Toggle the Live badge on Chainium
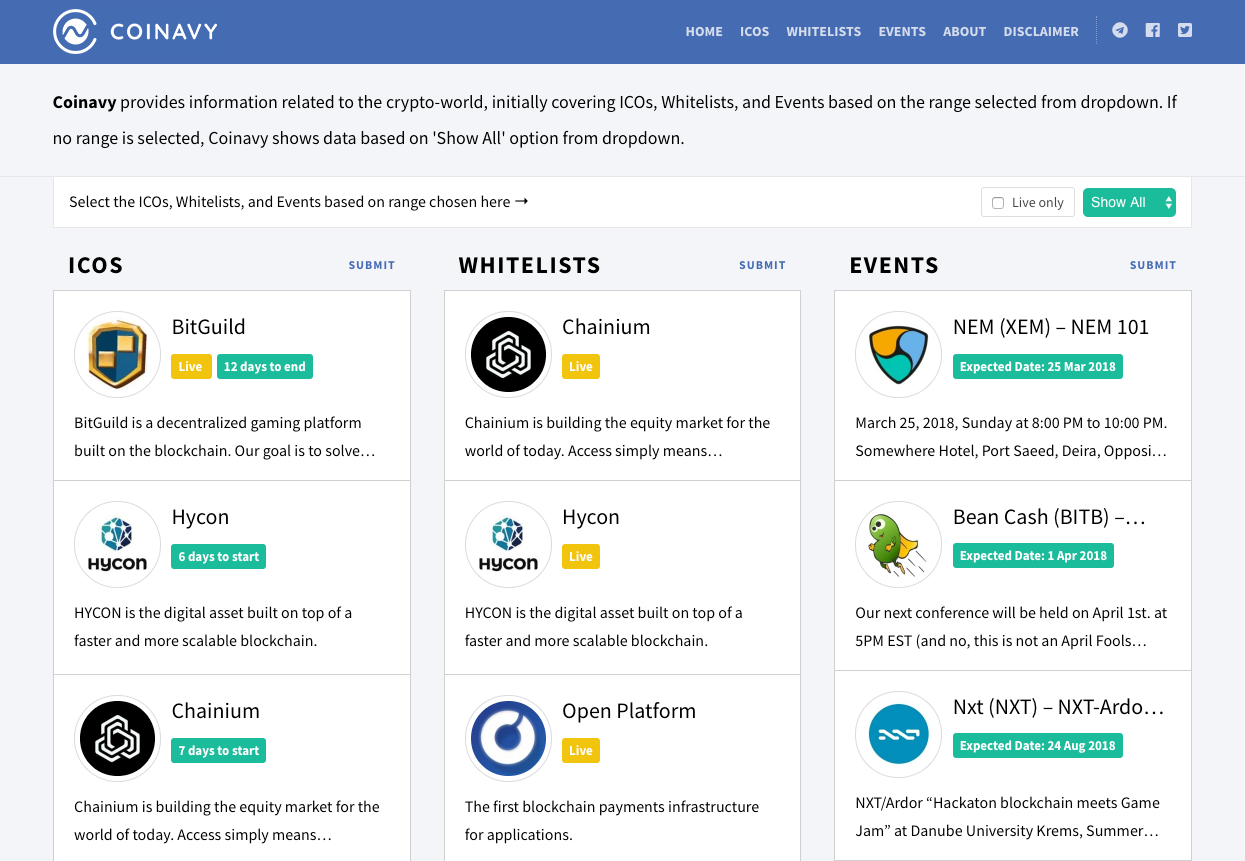 click(x=580, y=366)
